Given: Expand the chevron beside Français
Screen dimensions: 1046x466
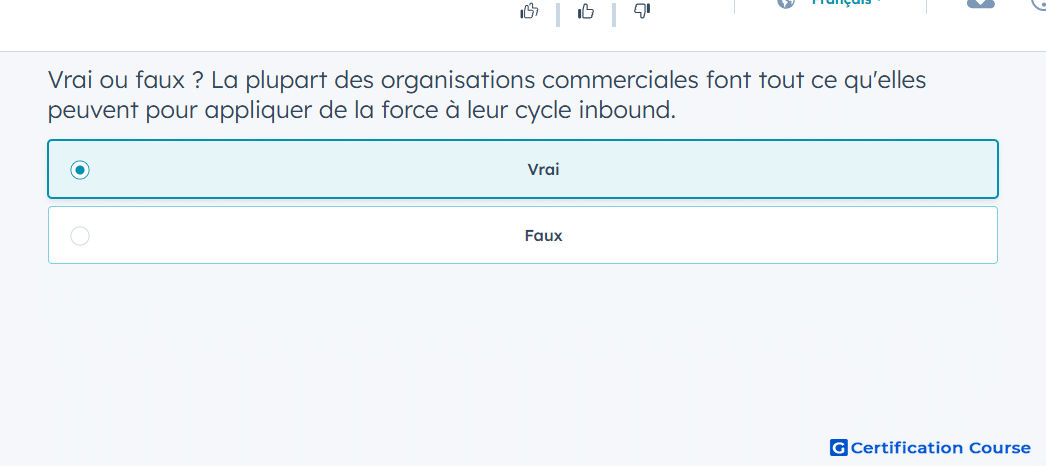Looking at the screenshot, I should pyautogui.click(x=879, y=3).
